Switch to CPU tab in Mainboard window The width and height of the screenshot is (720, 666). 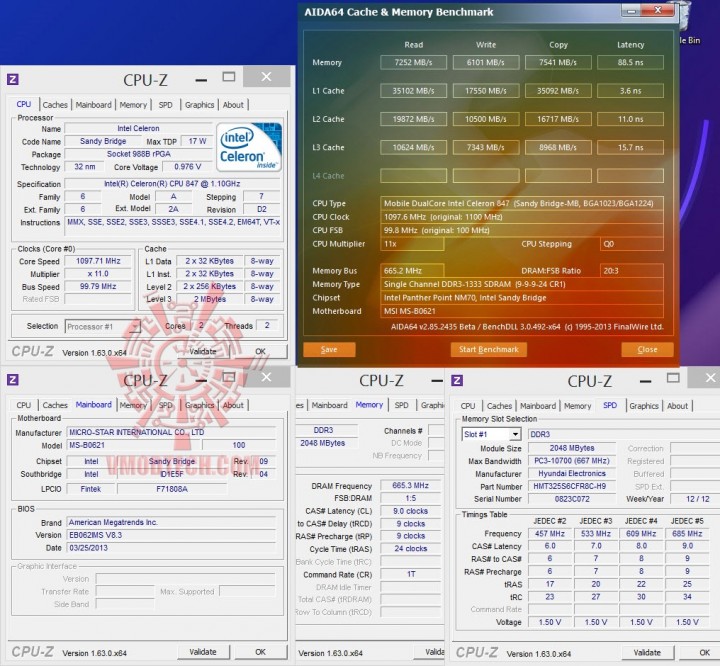(x=24, y=405)
